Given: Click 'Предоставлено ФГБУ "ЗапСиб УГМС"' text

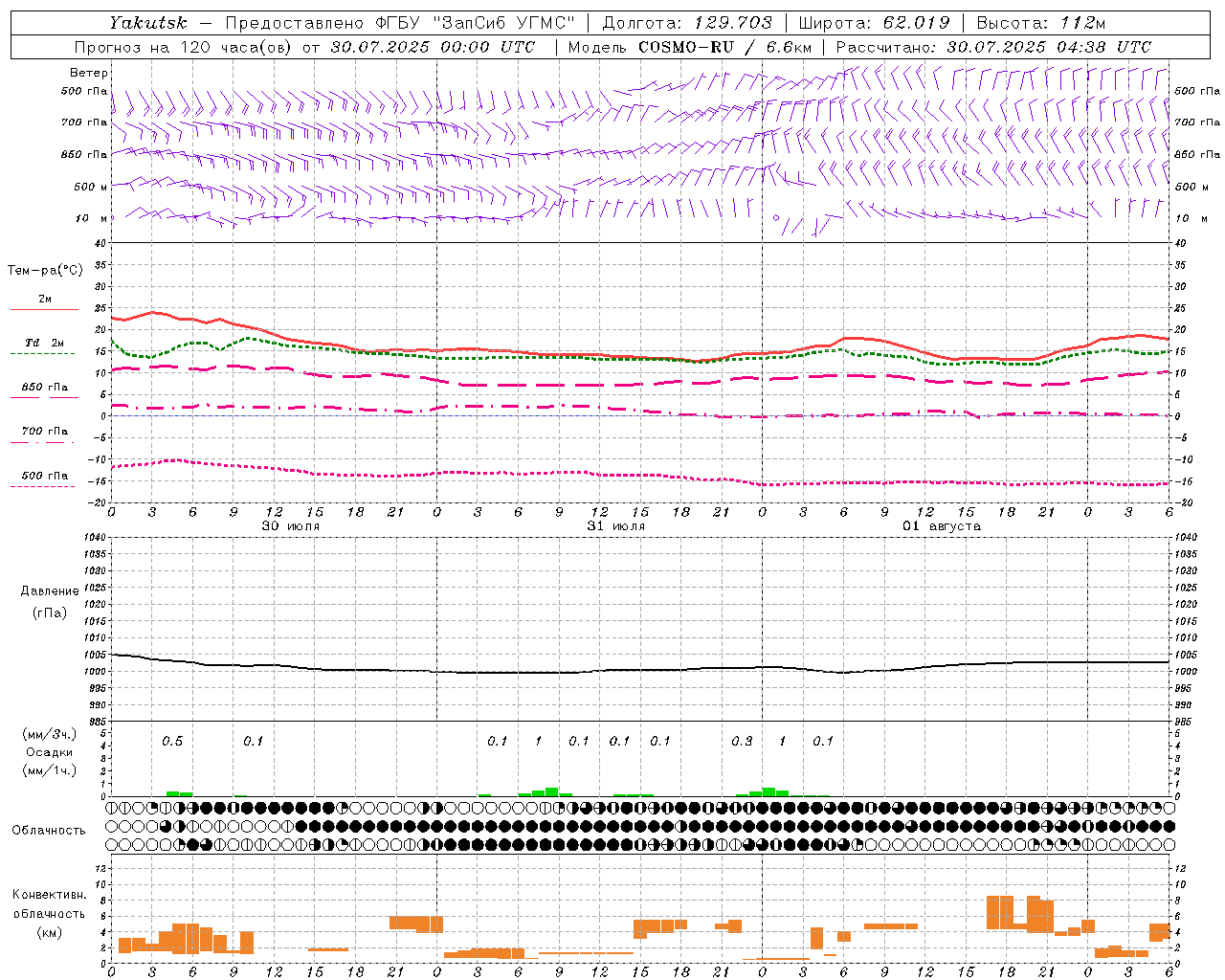Looking at the screenshot, I should pyautogui.click(x=399, y=22).
